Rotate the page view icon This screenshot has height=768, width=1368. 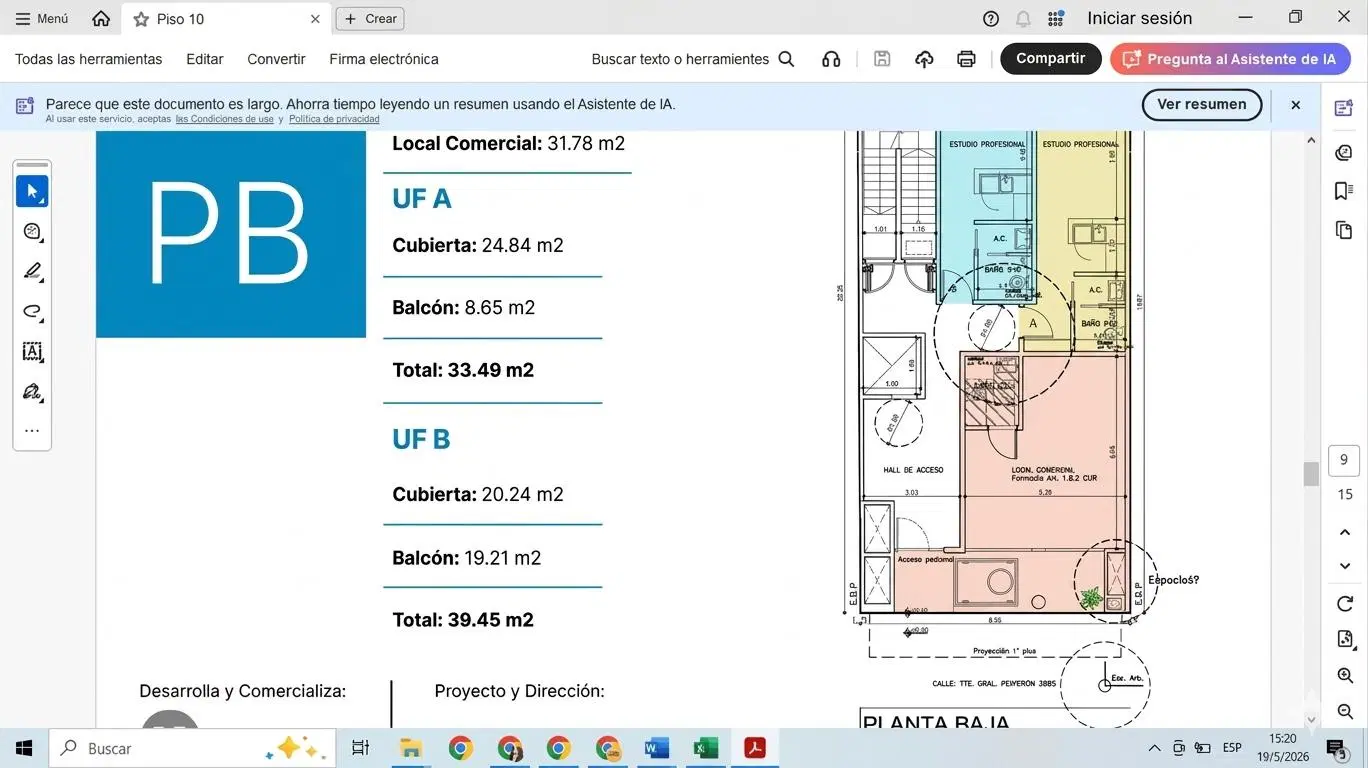pyautogui.click(x=1345, y=604)
